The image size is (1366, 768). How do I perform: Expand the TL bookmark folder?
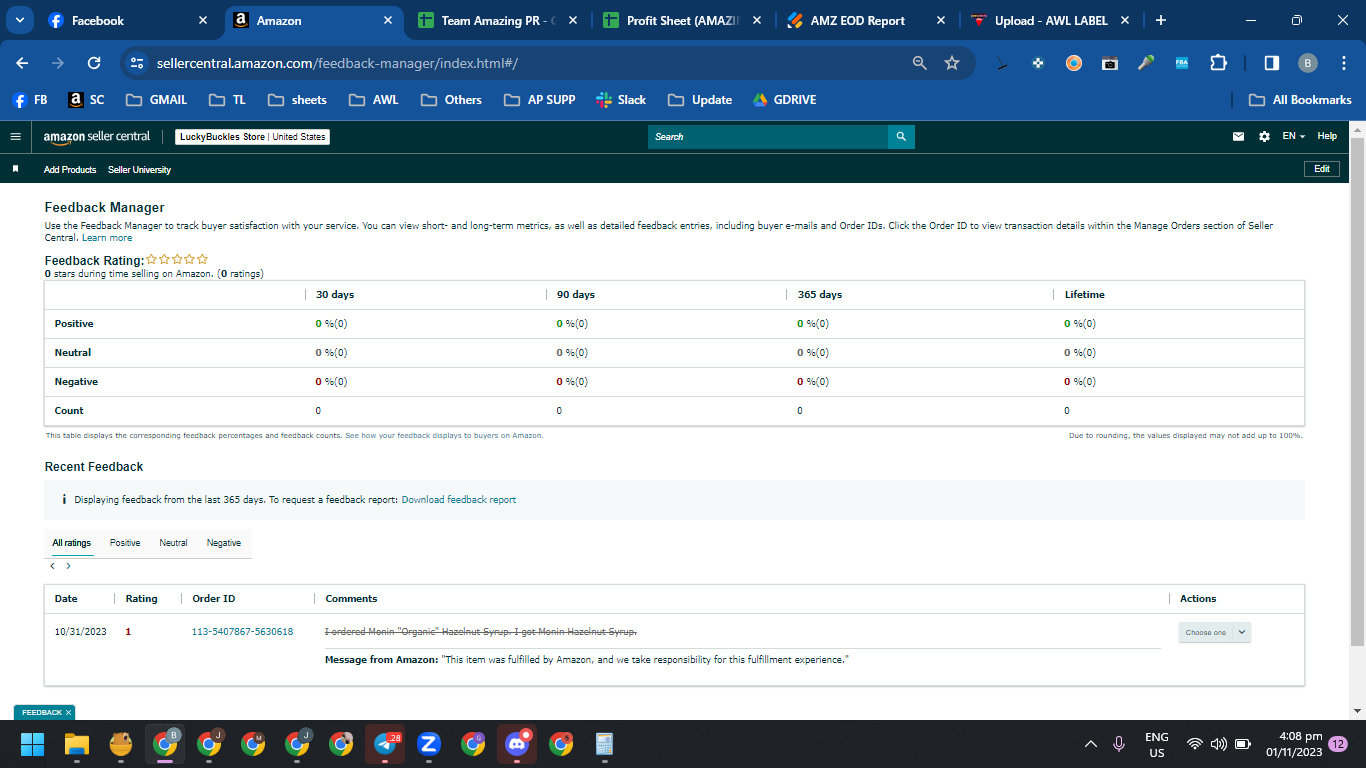(x=227, y=100)
